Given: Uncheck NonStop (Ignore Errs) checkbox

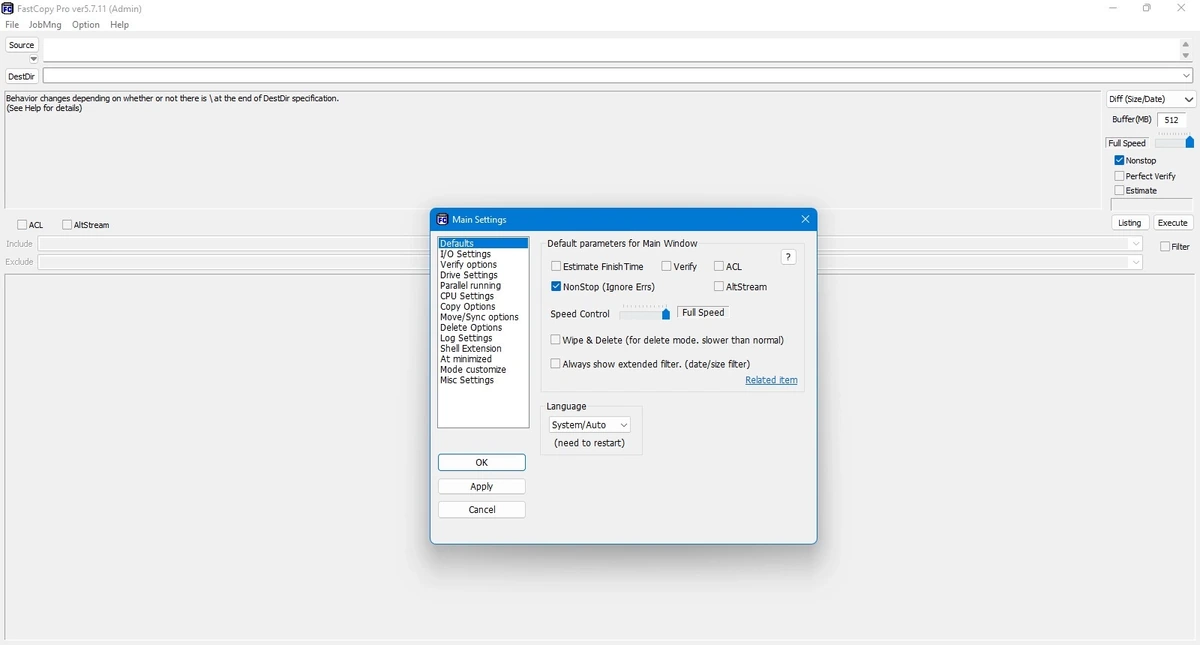Looking at the screenshot, I should tap(556, 287).
